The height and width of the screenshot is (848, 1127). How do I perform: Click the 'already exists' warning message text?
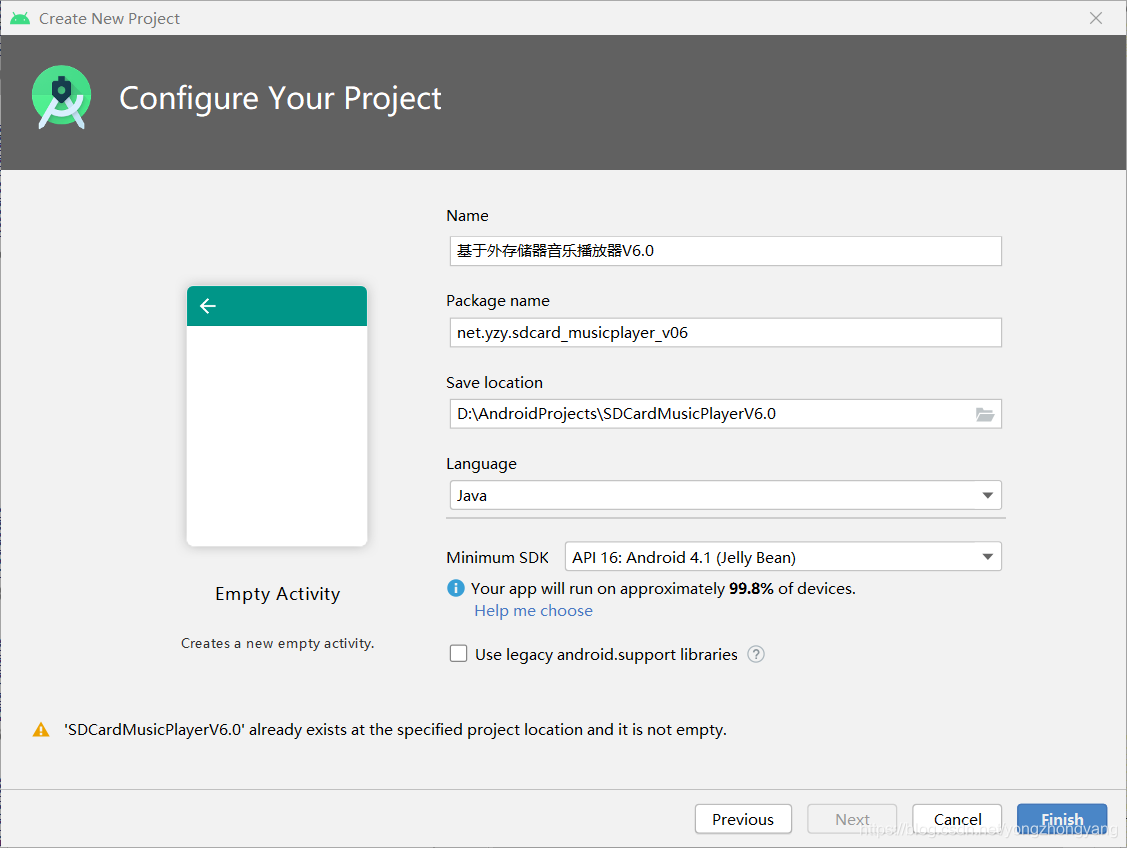(x=395, y=730)
